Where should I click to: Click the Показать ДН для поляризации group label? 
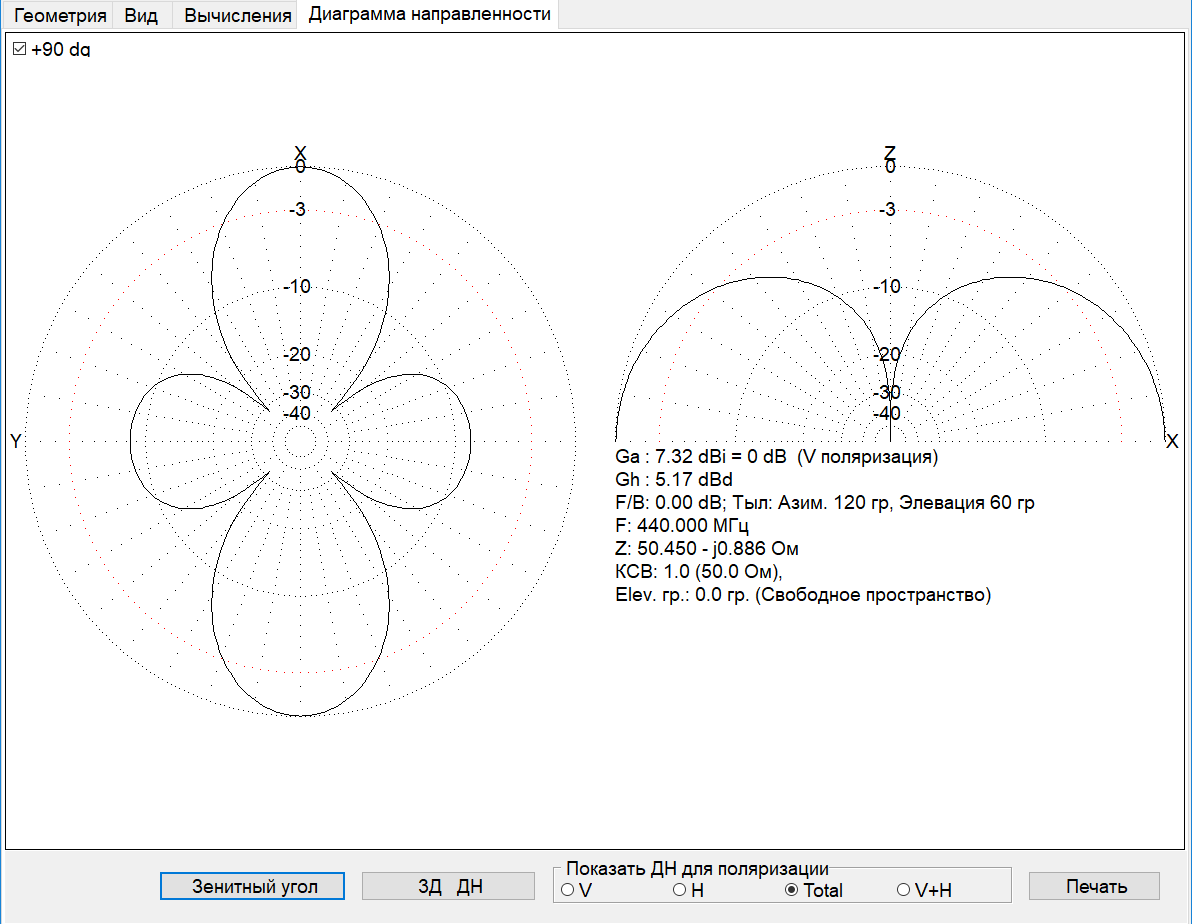pos(696,868)
